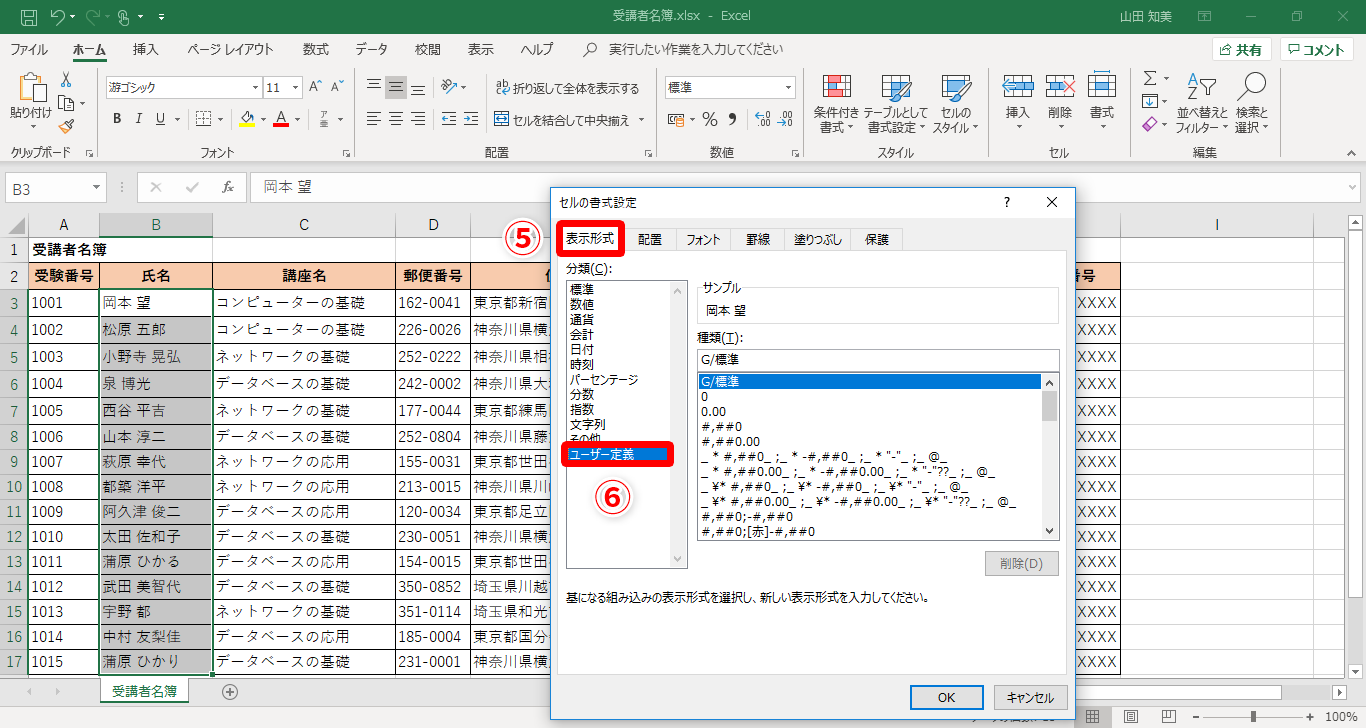This screenshot has height=728, width=1366.
Task: Switch to page layout view in status bar
Action: pos(1130,716)
